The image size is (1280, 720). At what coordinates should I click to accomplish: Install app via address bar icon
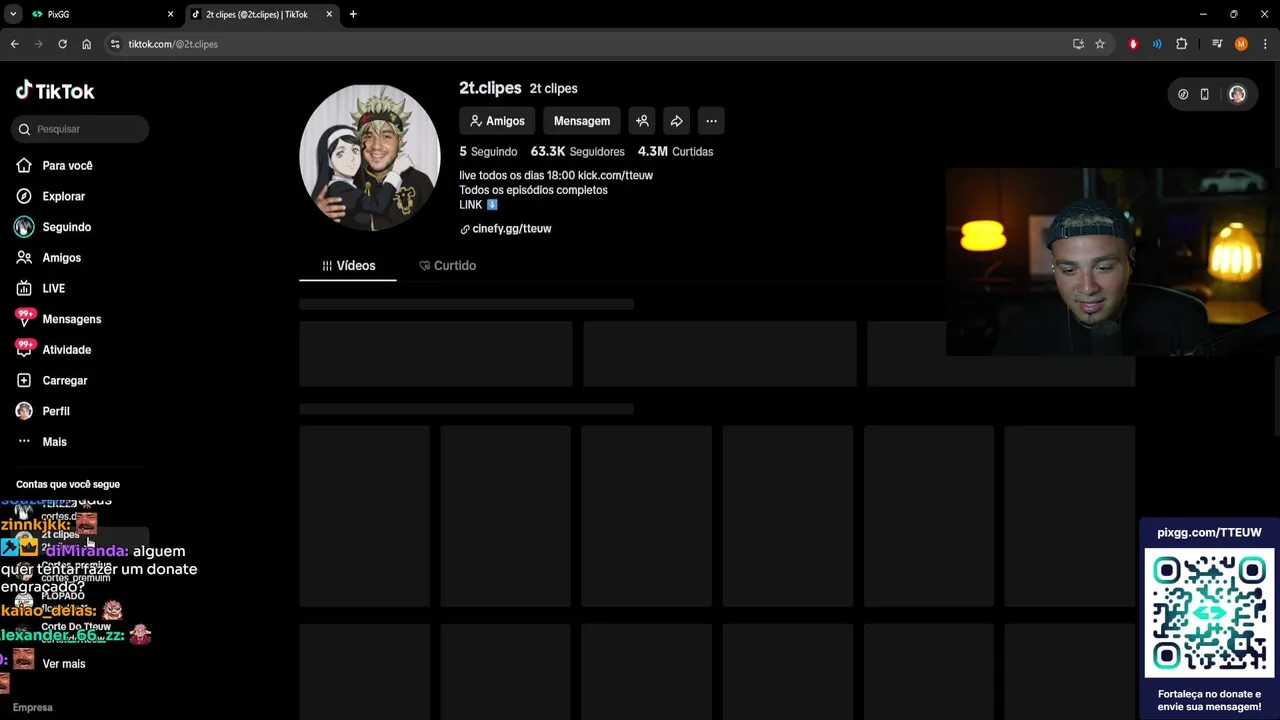coord(1078,44)
